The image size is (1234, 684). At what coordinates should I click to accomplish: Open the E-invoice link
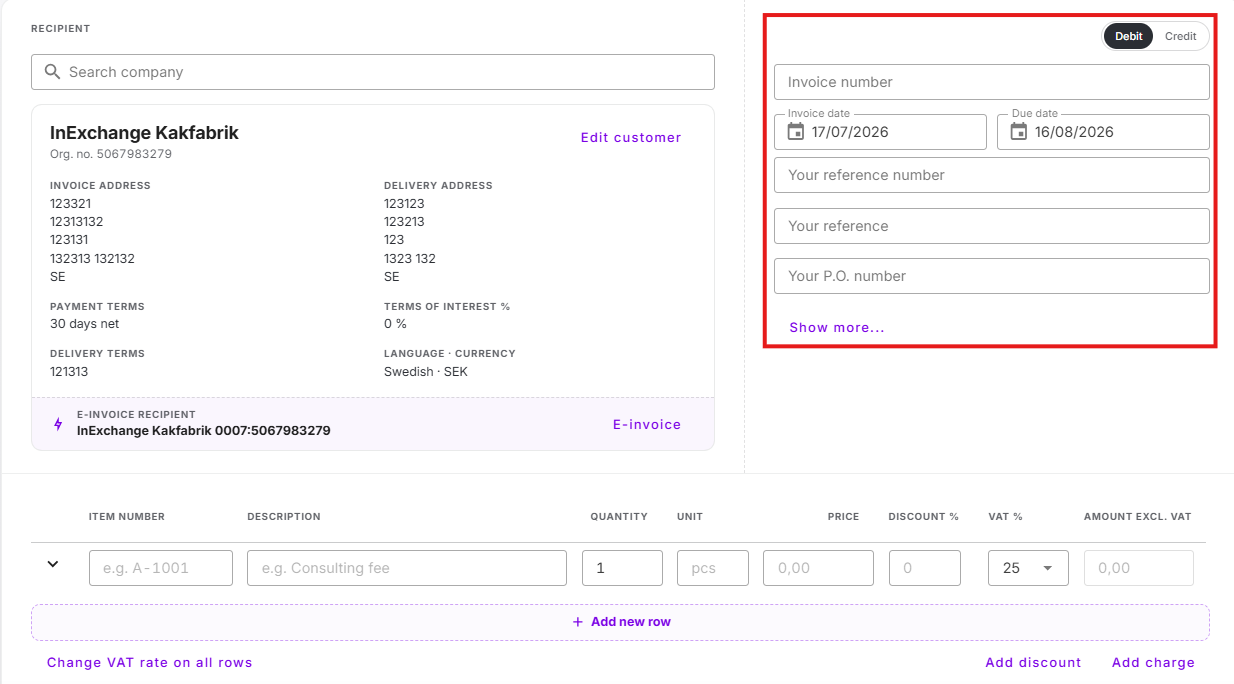[647, 425]
